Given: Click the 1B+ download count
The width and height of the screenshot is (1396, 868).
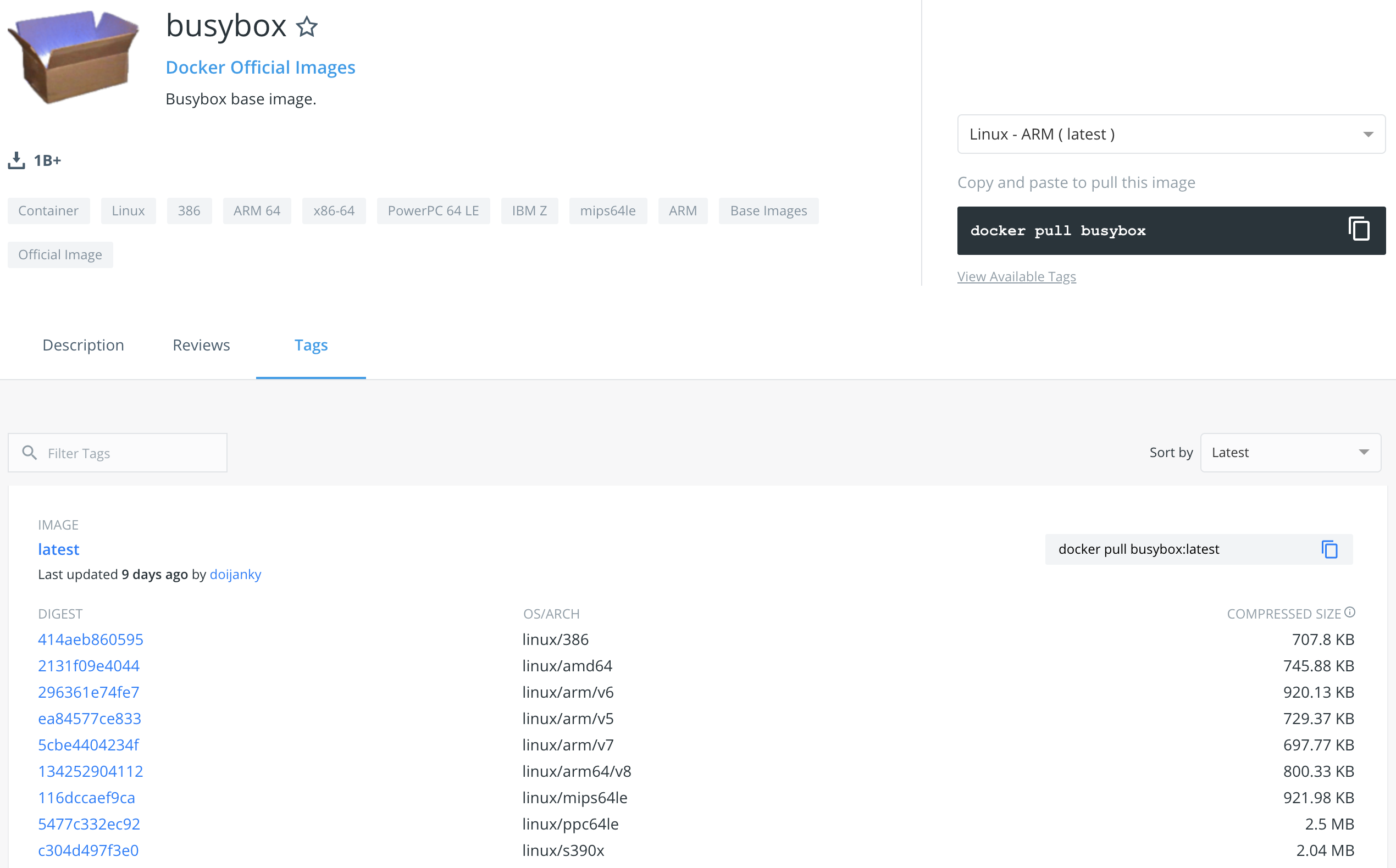Looking at the screenshot, I should pyautogui.click(x=47, y=161).
